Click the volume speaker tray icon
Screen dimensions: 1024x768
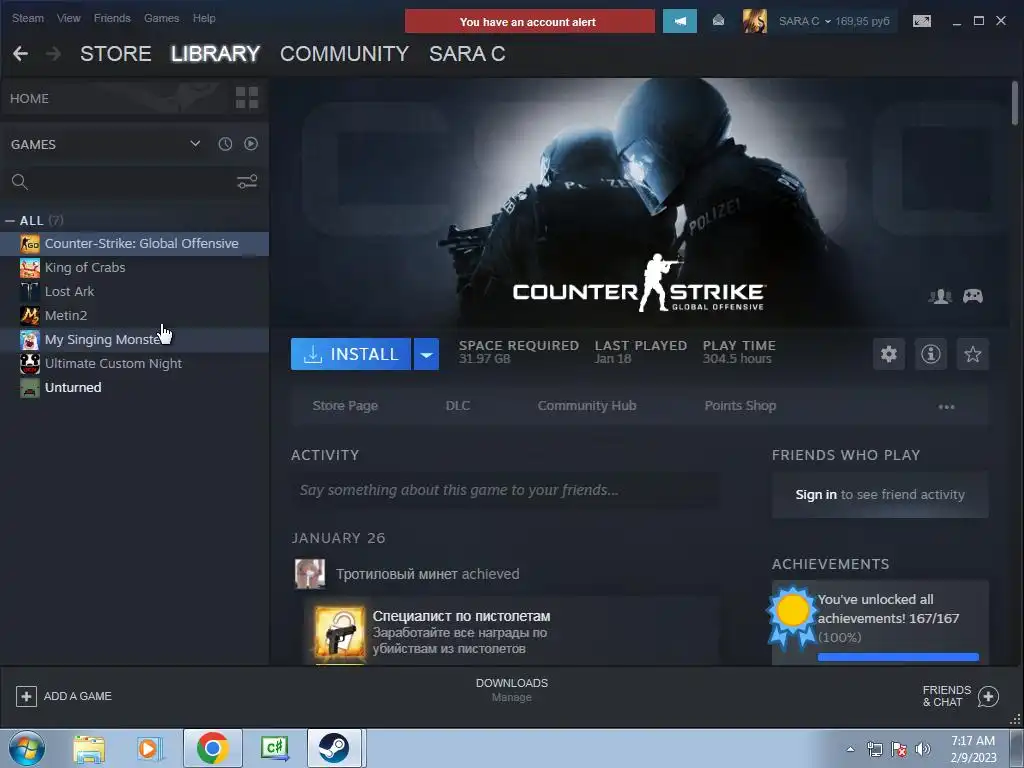pyautogui.click(x=923, y=749)
